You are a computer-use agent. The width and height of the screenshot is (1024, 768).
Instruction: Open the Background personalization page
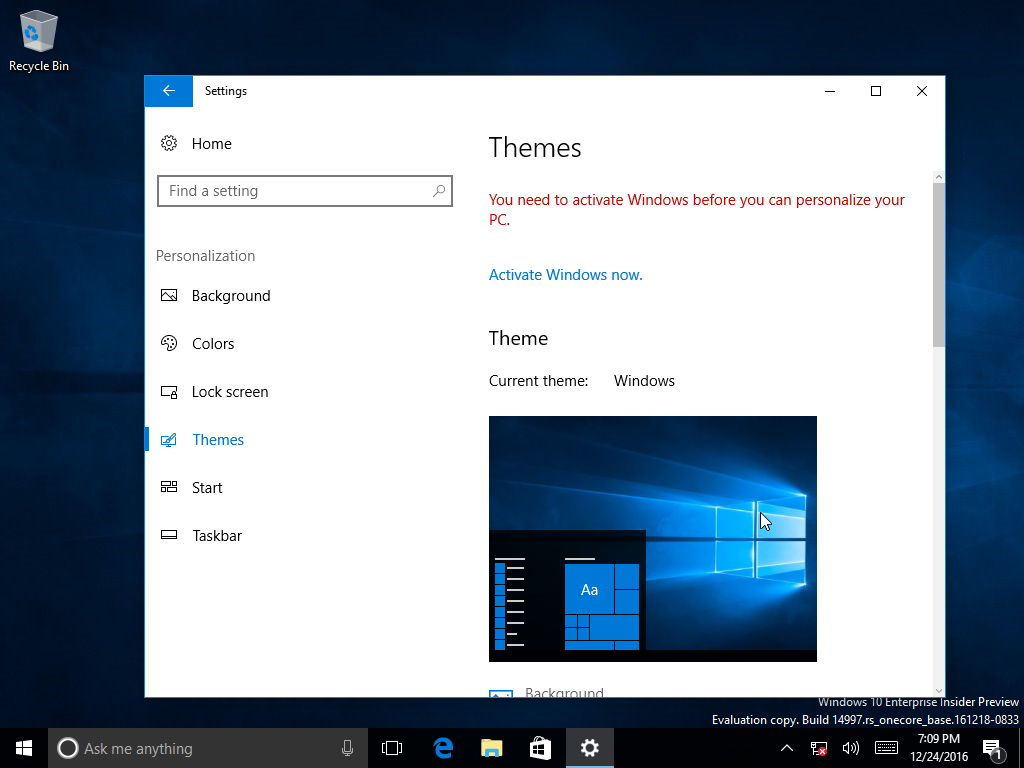pos(216,296)
